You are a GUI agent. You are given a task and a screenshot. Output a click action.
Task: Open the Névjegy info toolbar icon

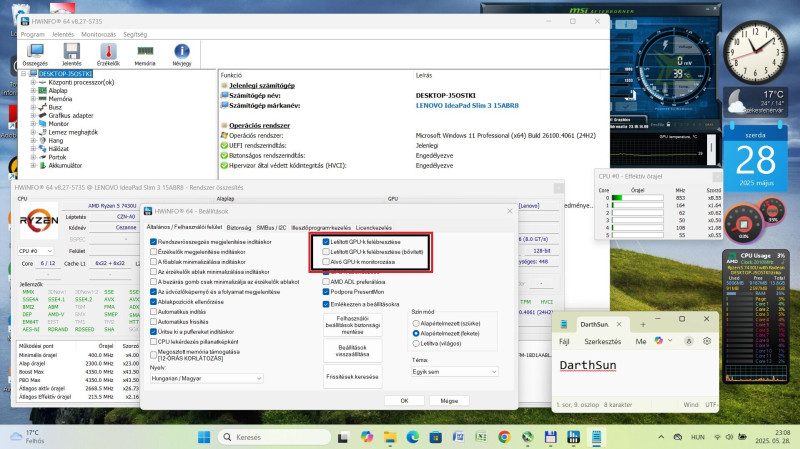point(182,55)
